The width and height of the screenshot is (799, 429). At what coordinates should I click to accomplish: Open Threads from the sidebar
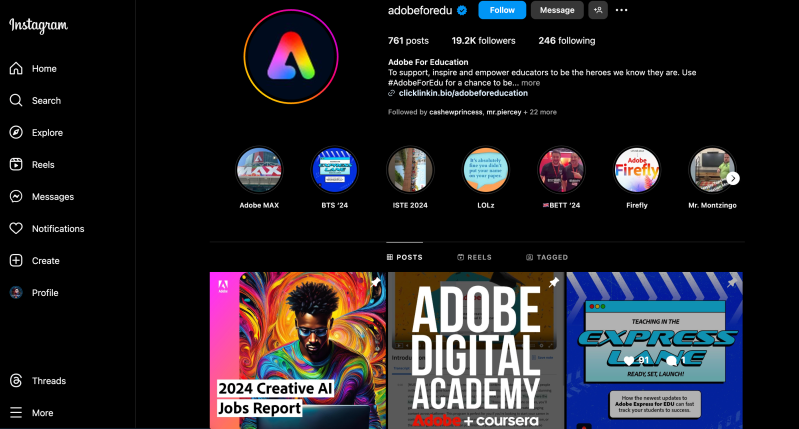coord(16,381)
